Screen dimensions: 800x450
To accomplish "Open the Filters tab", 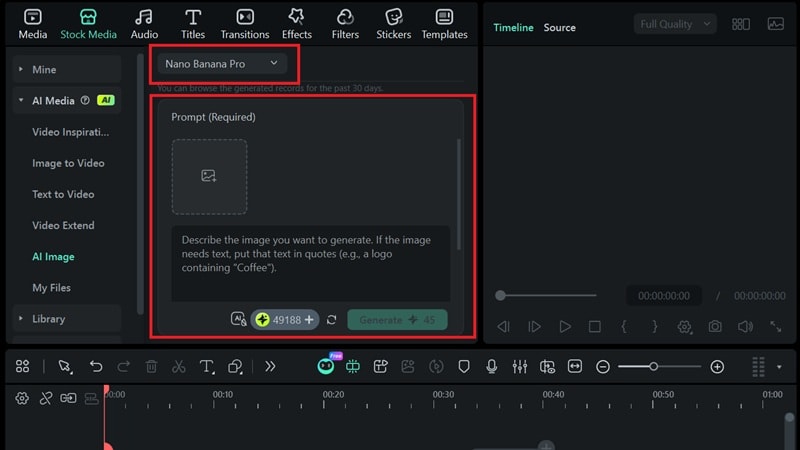I will [345, 24].
